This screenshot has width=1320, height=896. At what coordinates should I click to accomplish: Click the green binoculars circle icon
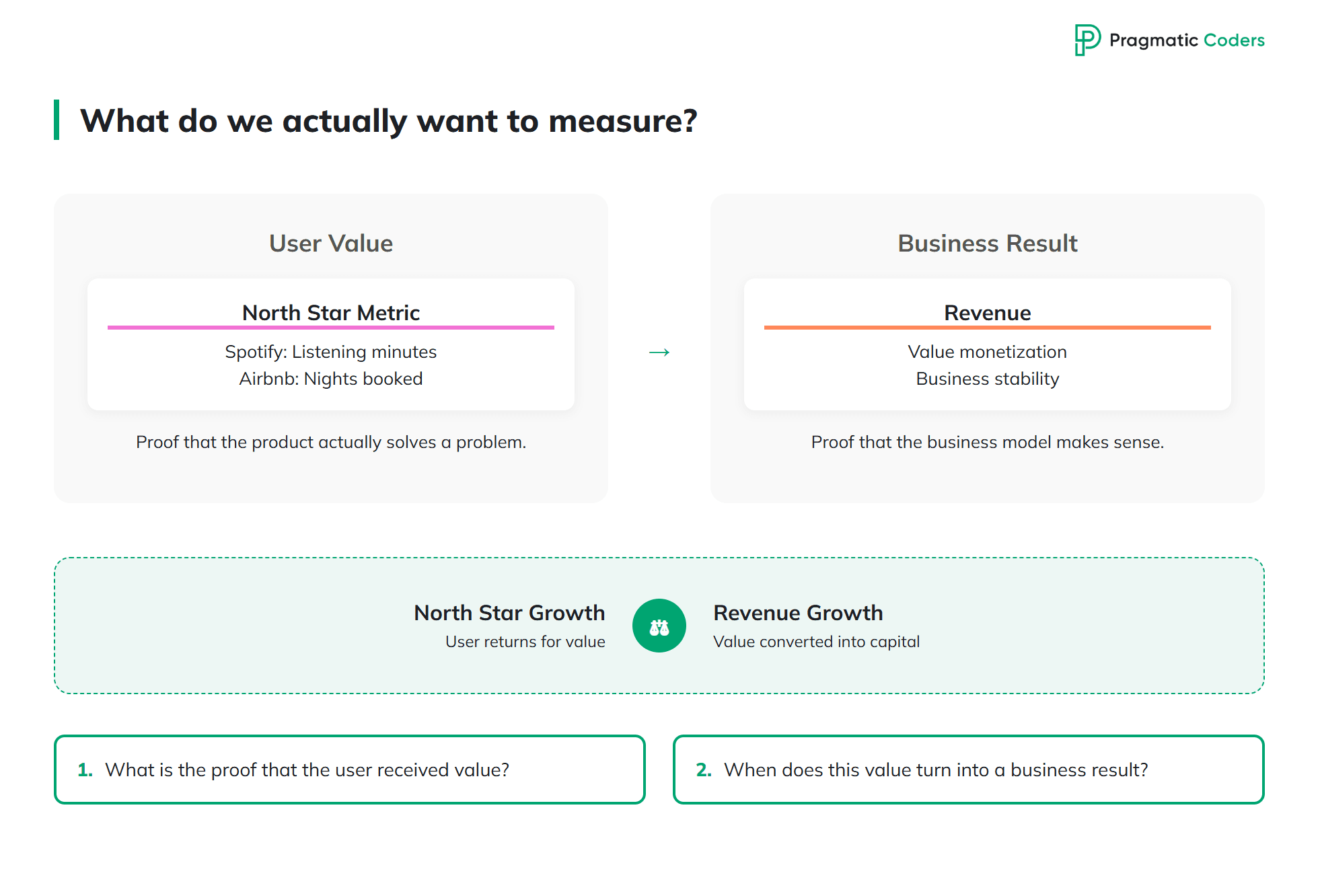coord(659,626)
